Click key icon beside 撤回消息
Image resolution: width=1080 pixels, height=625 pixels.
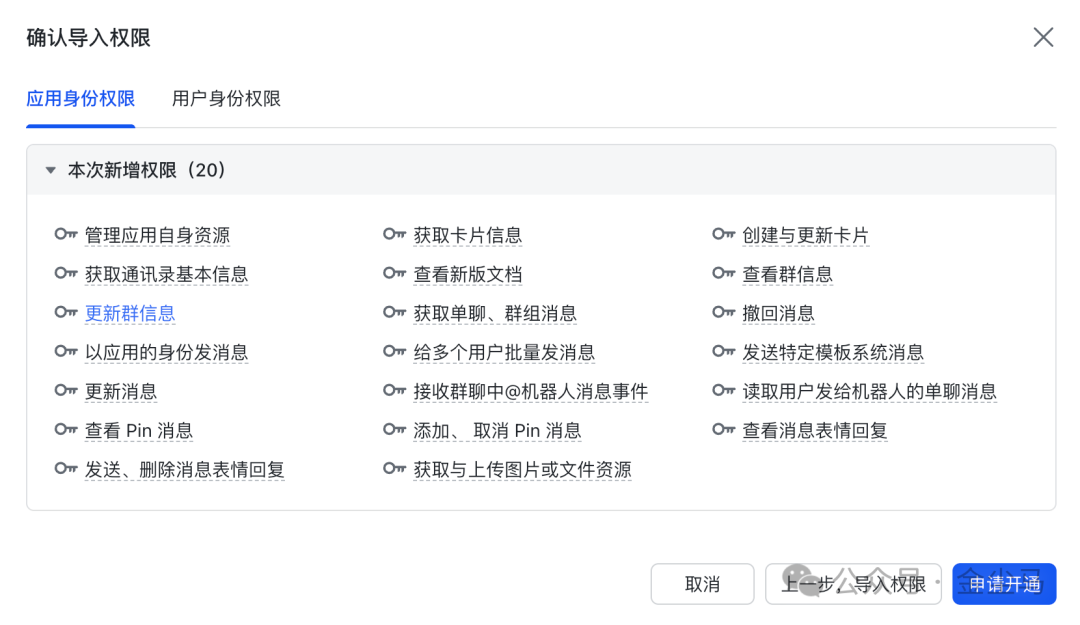pos(723,313)
